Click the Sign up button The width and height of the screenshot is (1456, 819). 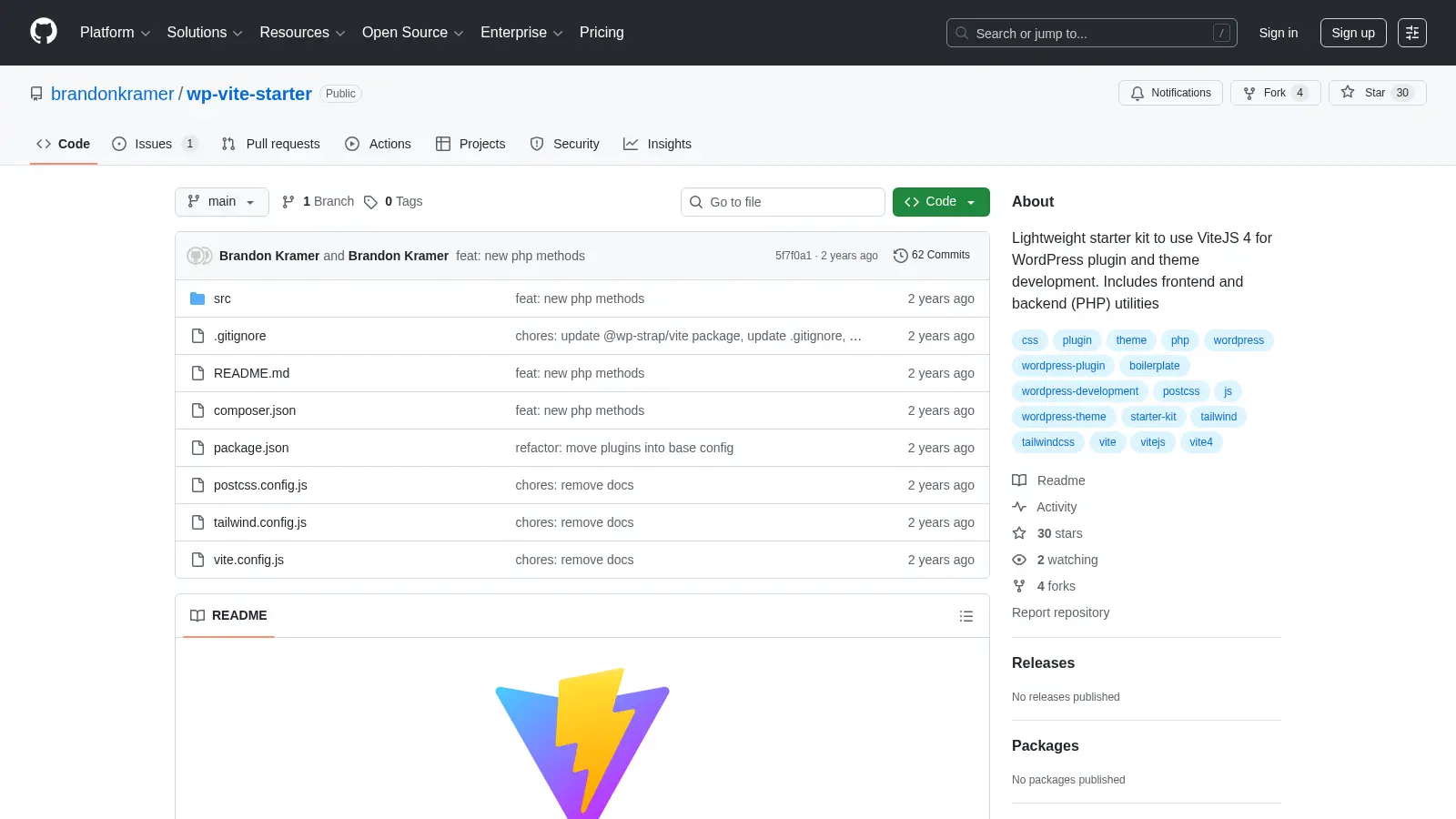1353,33
